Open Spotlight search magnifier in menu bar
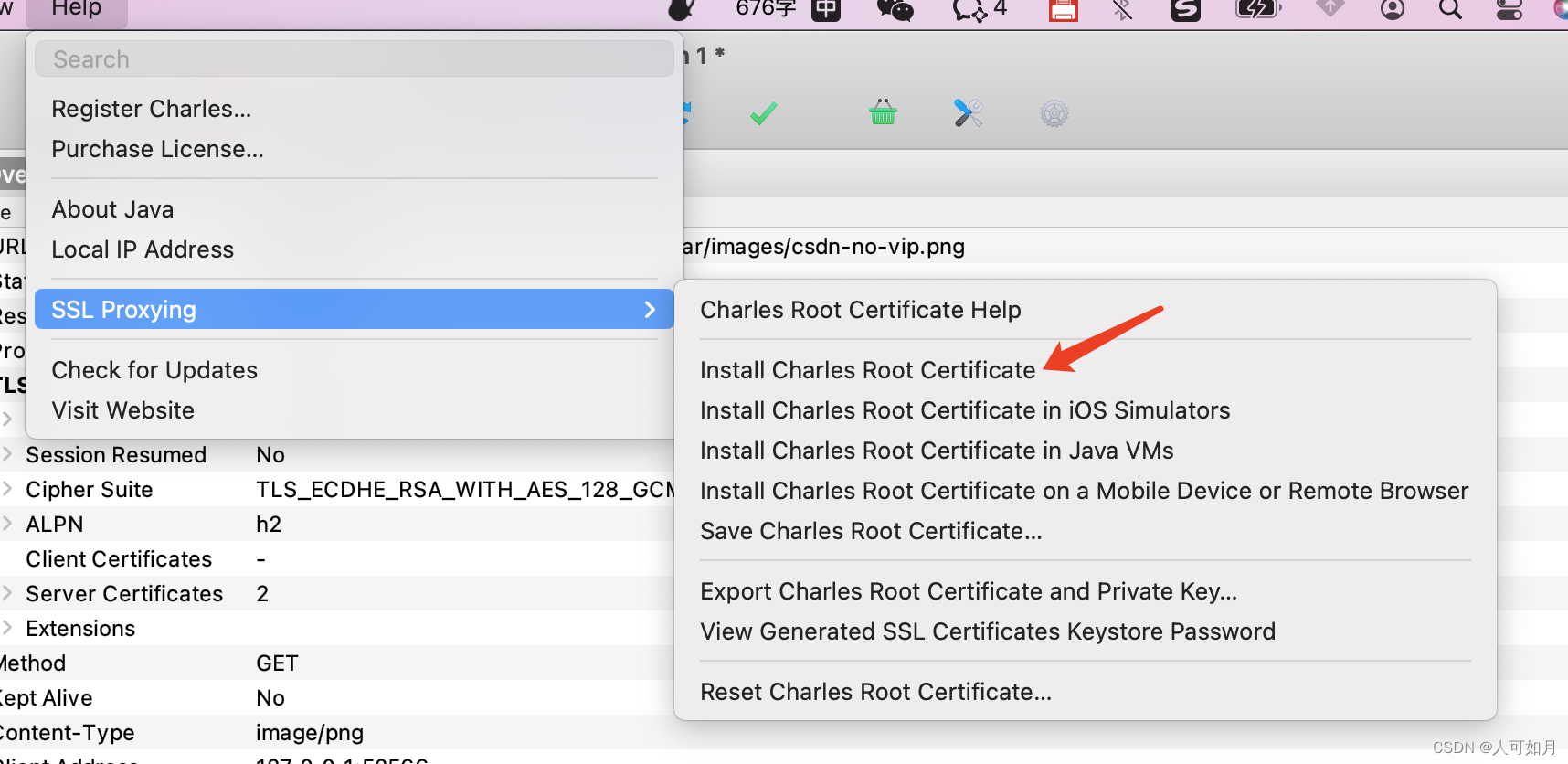This screenshot has height=764, width=1568. [1450, 9]
